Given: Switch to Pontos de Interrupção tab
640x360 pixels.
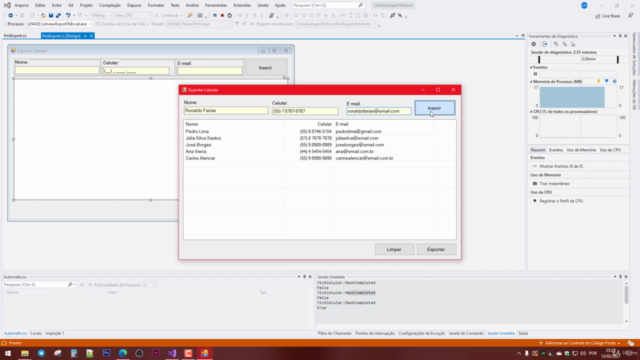Looking at the screenshot, I should coord(375,333).
